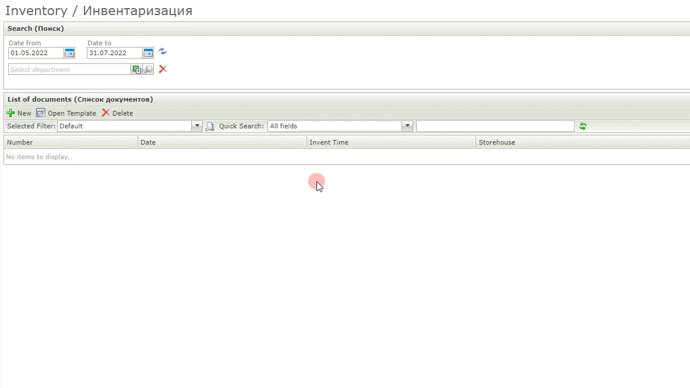Sort by Invent Time column header

pos(391,143)
